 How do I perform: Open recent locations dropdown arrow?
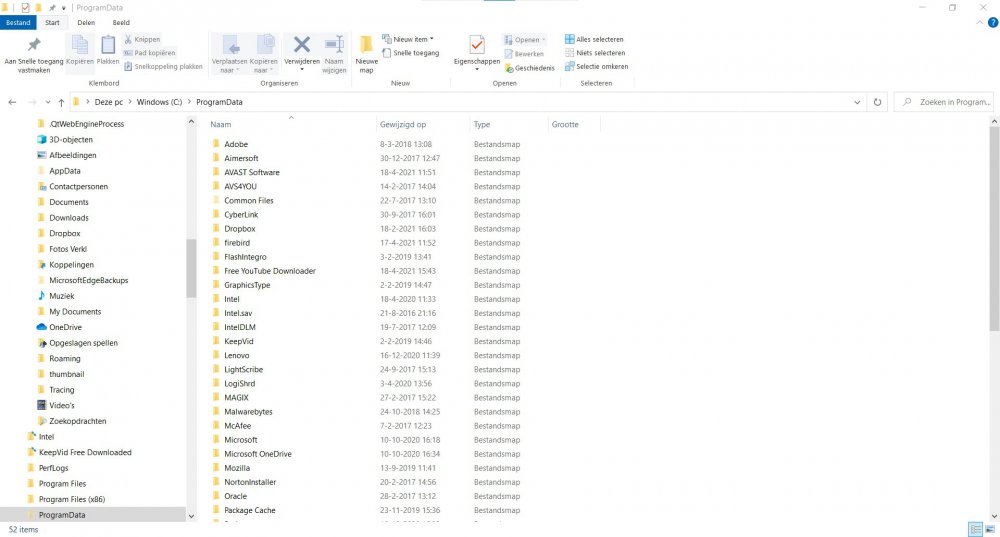(48, 102)
